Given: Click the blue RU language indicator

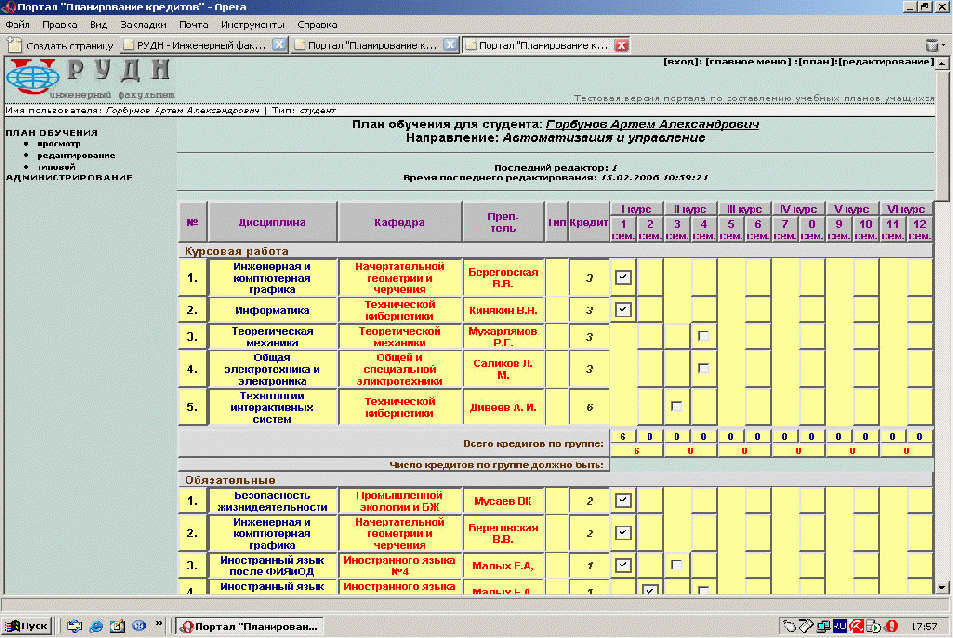Looking at the screenshot, I should tap(841, 626).
